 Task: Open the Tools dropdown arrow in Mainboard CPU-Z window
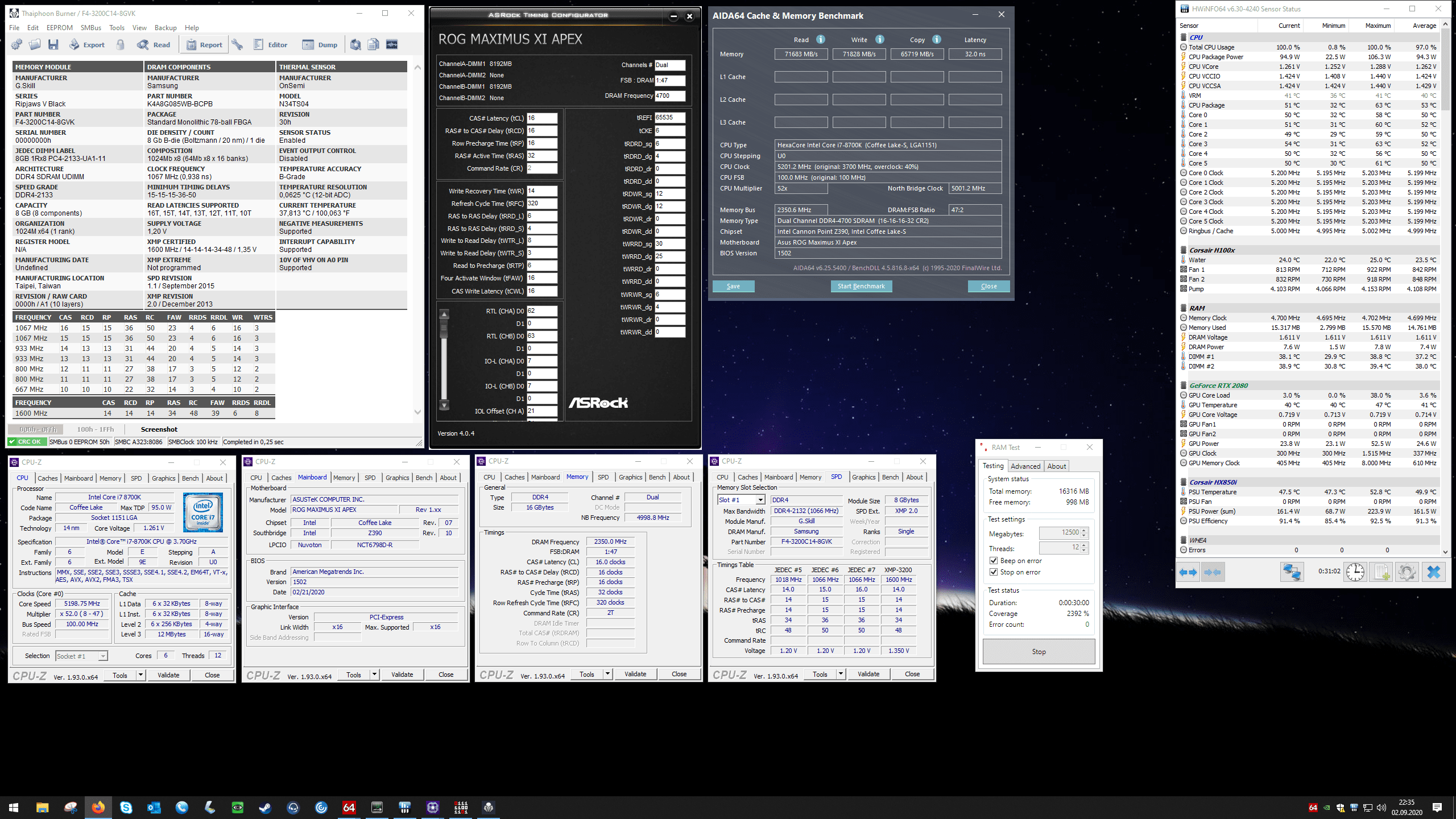374,675
